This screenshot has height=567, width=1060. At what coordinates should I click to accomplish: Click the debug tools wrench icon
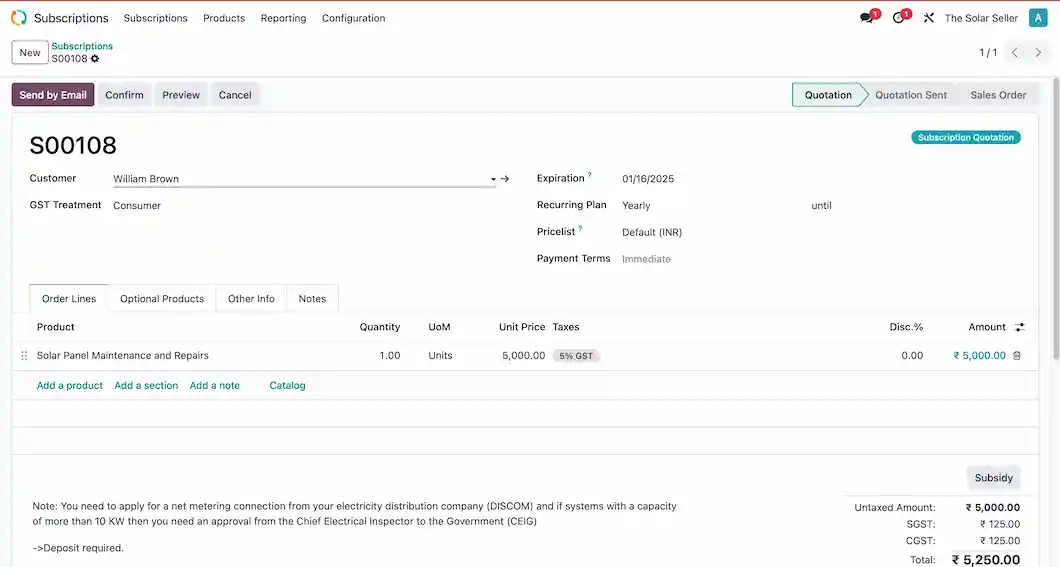point(928,18)
